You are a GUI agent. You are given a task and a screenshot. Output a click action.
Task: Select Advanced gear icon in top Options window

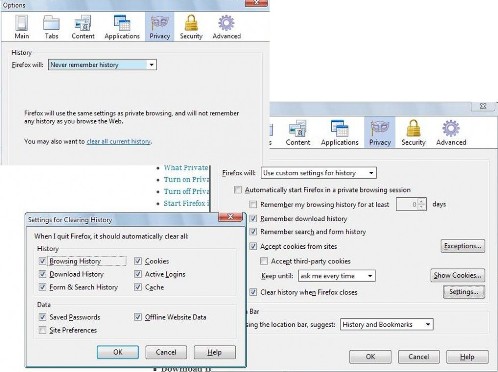coord(227,27)
